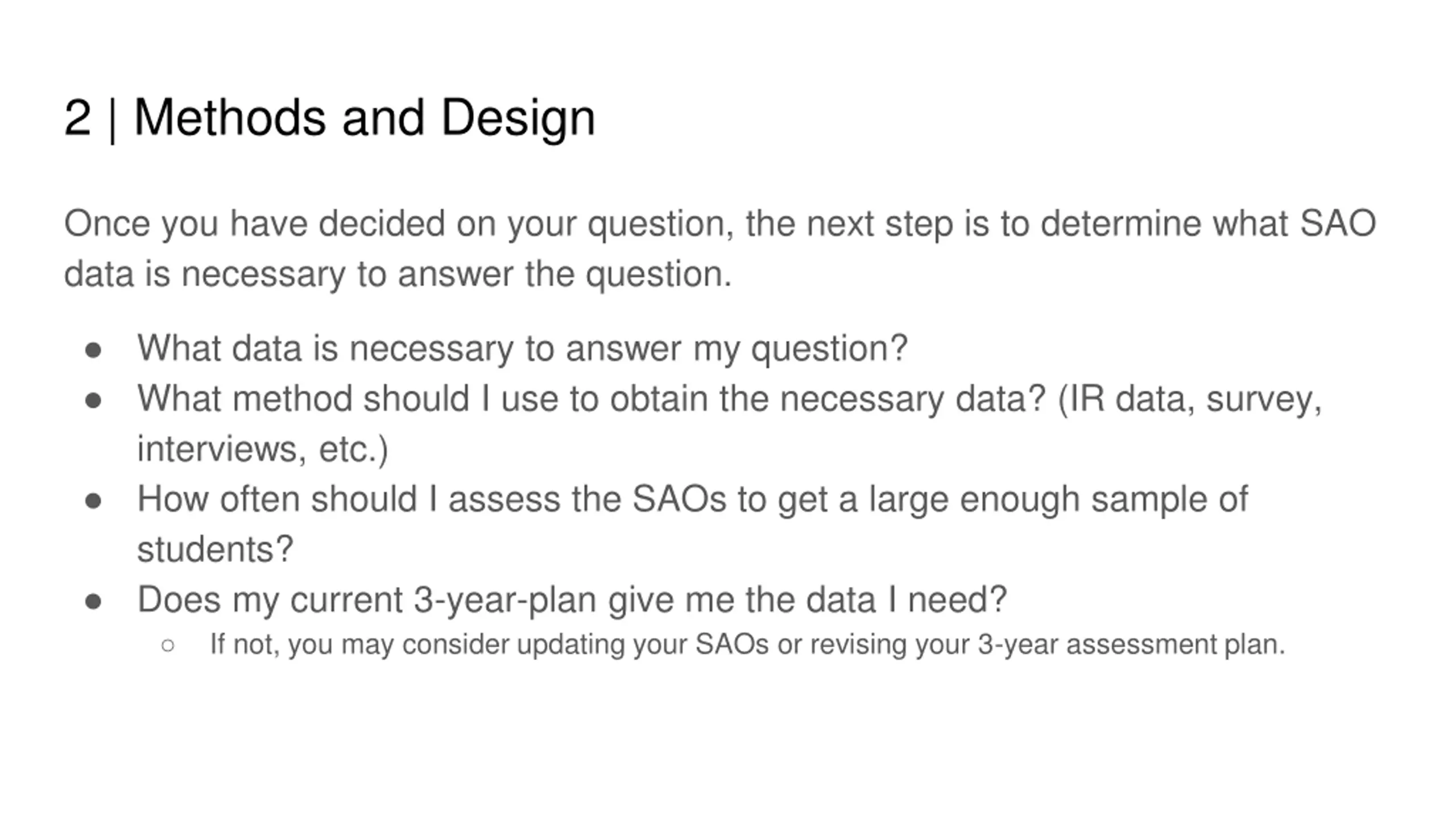
Task: Click the 'Does my current 3-year-plan' bullet text
Action: point(572,600)
